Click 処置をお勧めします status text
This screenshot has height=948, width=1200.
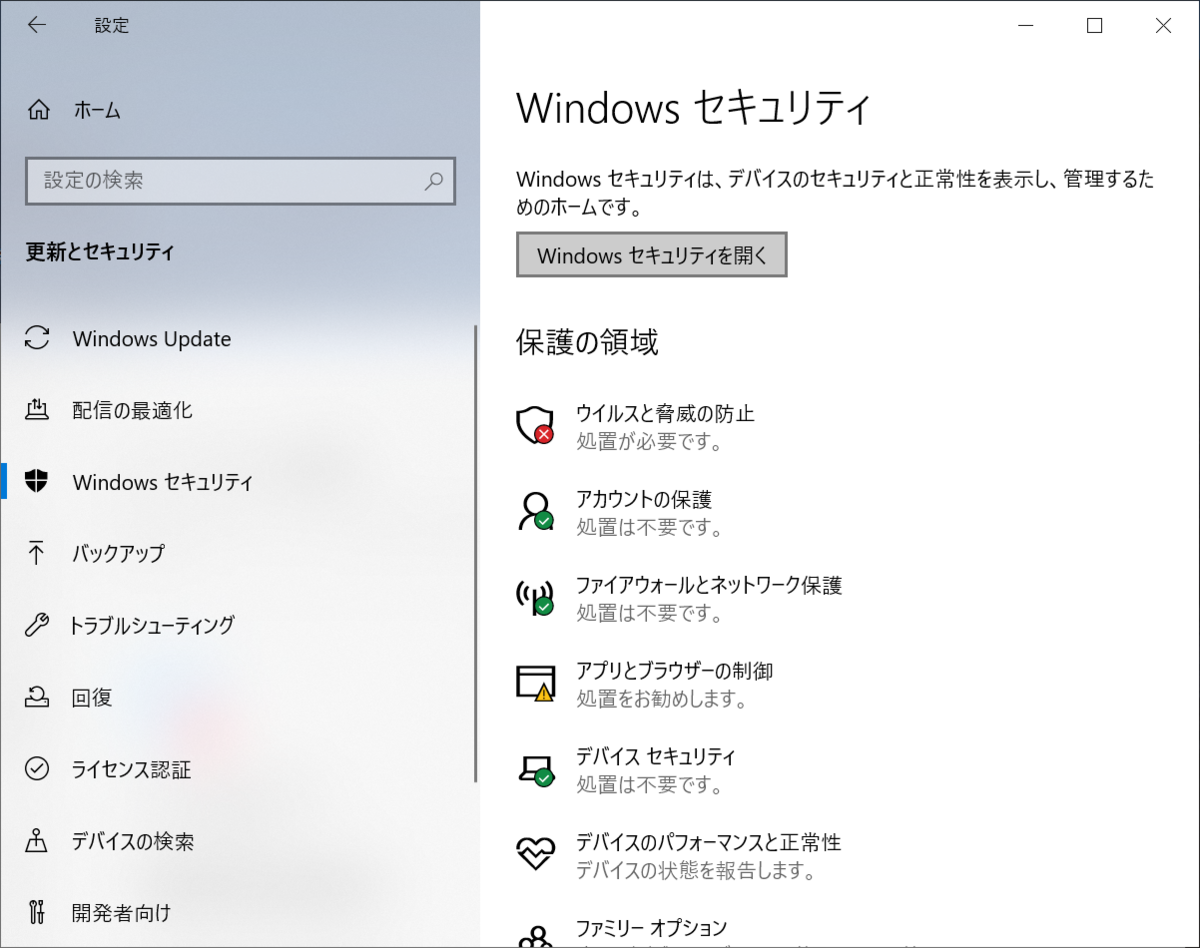point(662,699)
